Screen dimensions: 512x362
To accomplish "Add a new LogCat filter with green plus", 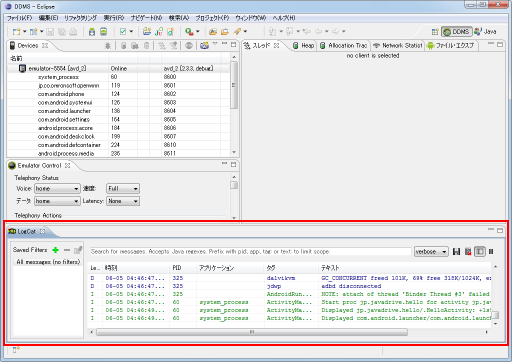I will (56, 250).
